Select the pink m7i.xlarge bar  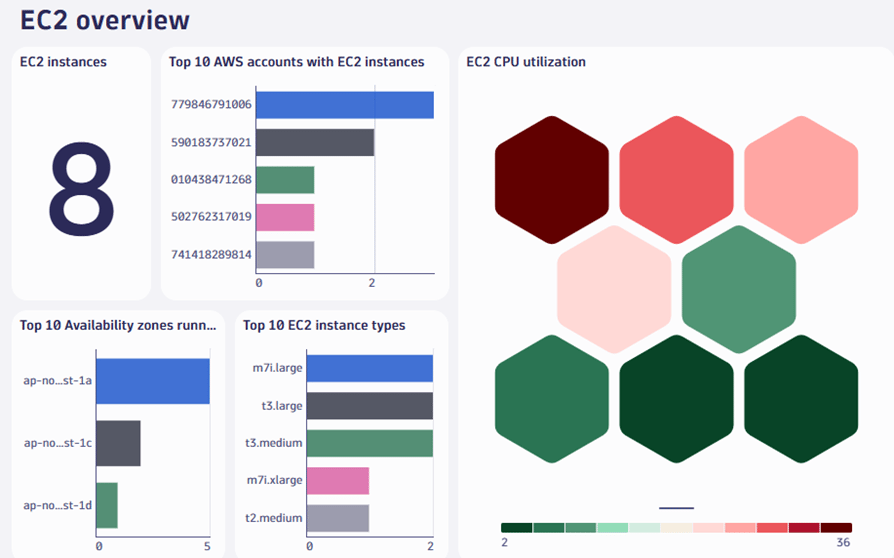click(x=337, y=481)
